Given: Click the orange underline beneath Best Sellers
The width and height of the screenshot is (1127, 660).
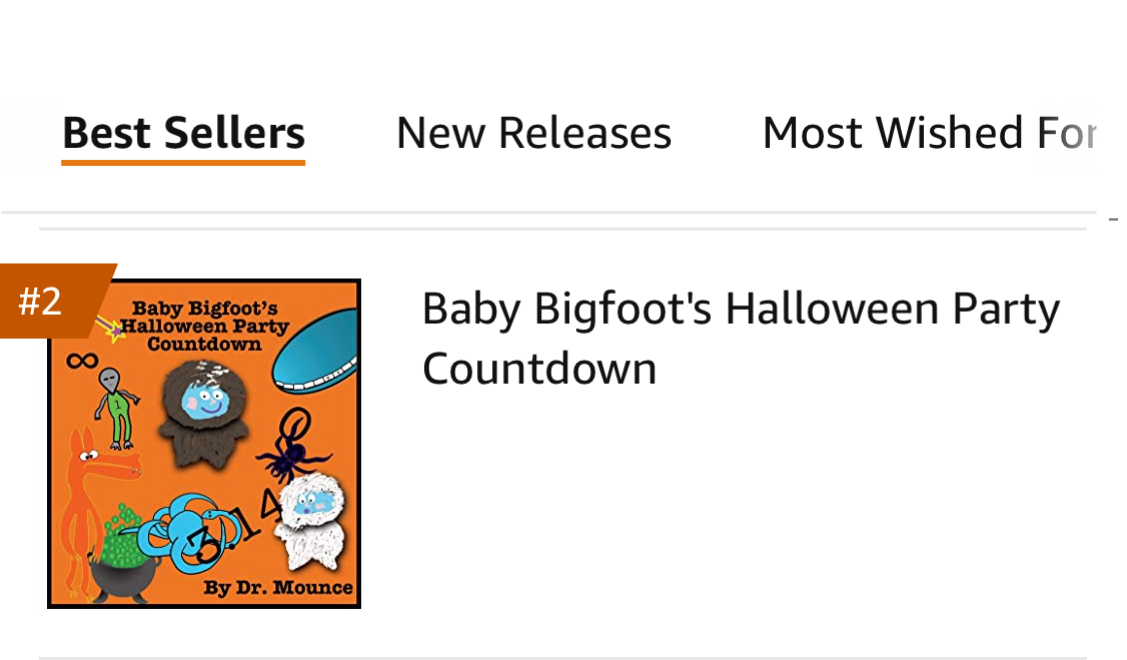Looking at the screenshot, I should click(183, 162).
